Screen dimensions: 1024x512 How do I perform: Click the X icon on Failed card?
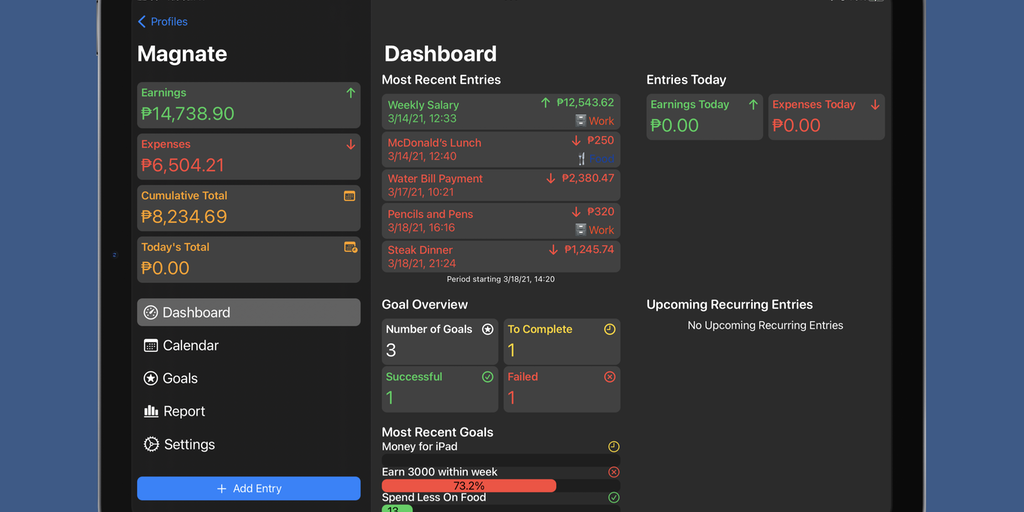pyautogui.click(x=610, y=377)
